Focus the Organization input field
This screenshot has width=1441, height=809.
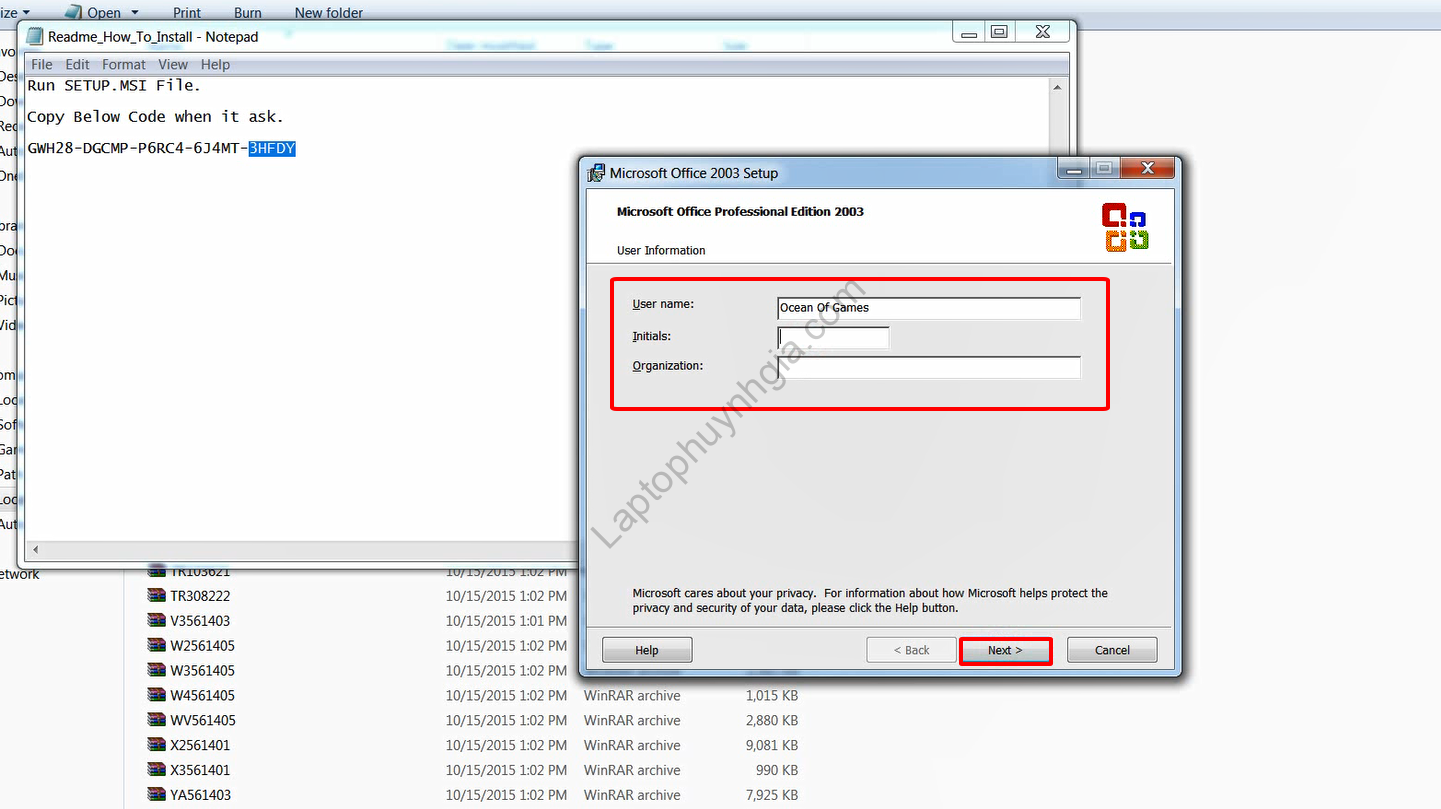tap(929, 368)
